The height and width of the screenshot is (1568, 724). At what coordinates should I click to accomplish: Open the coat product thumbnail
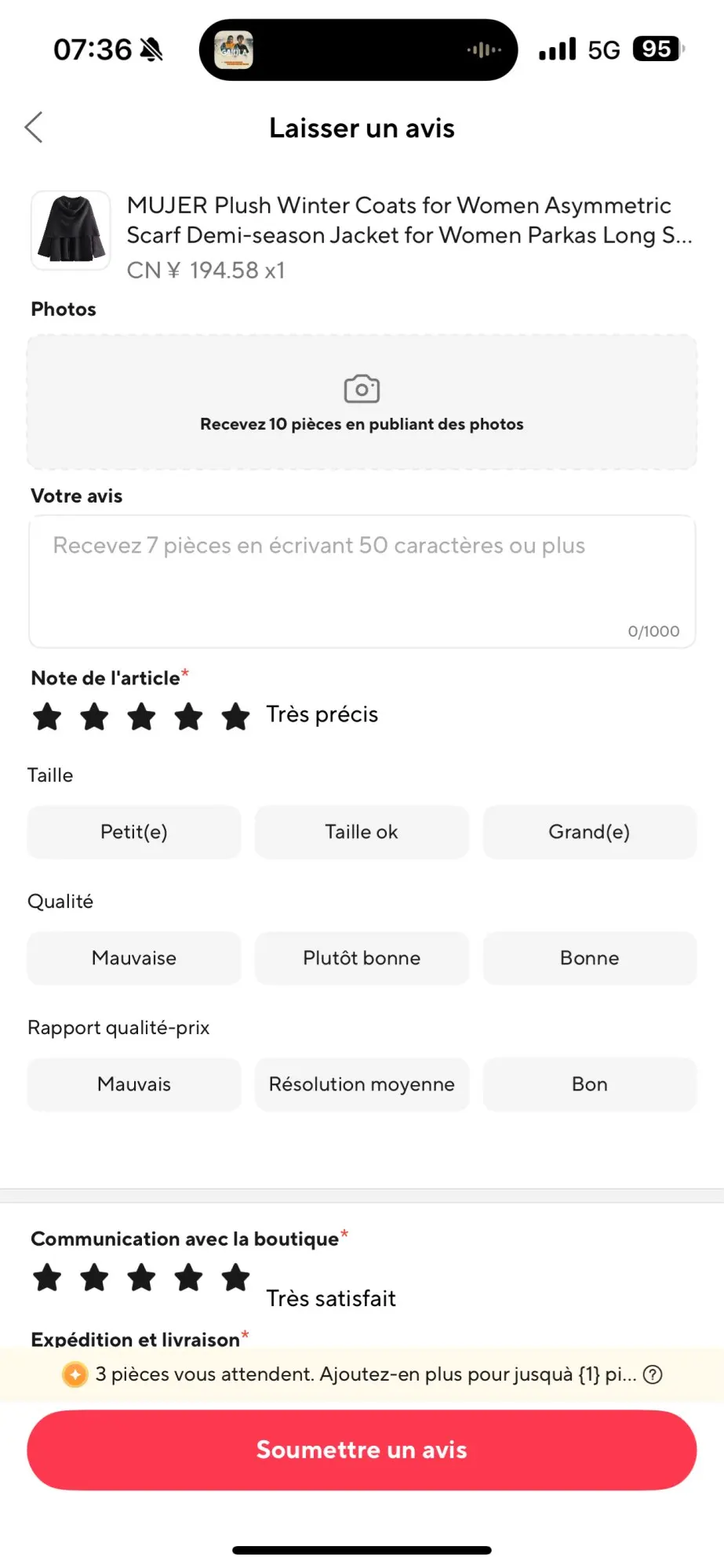point(71,230)
